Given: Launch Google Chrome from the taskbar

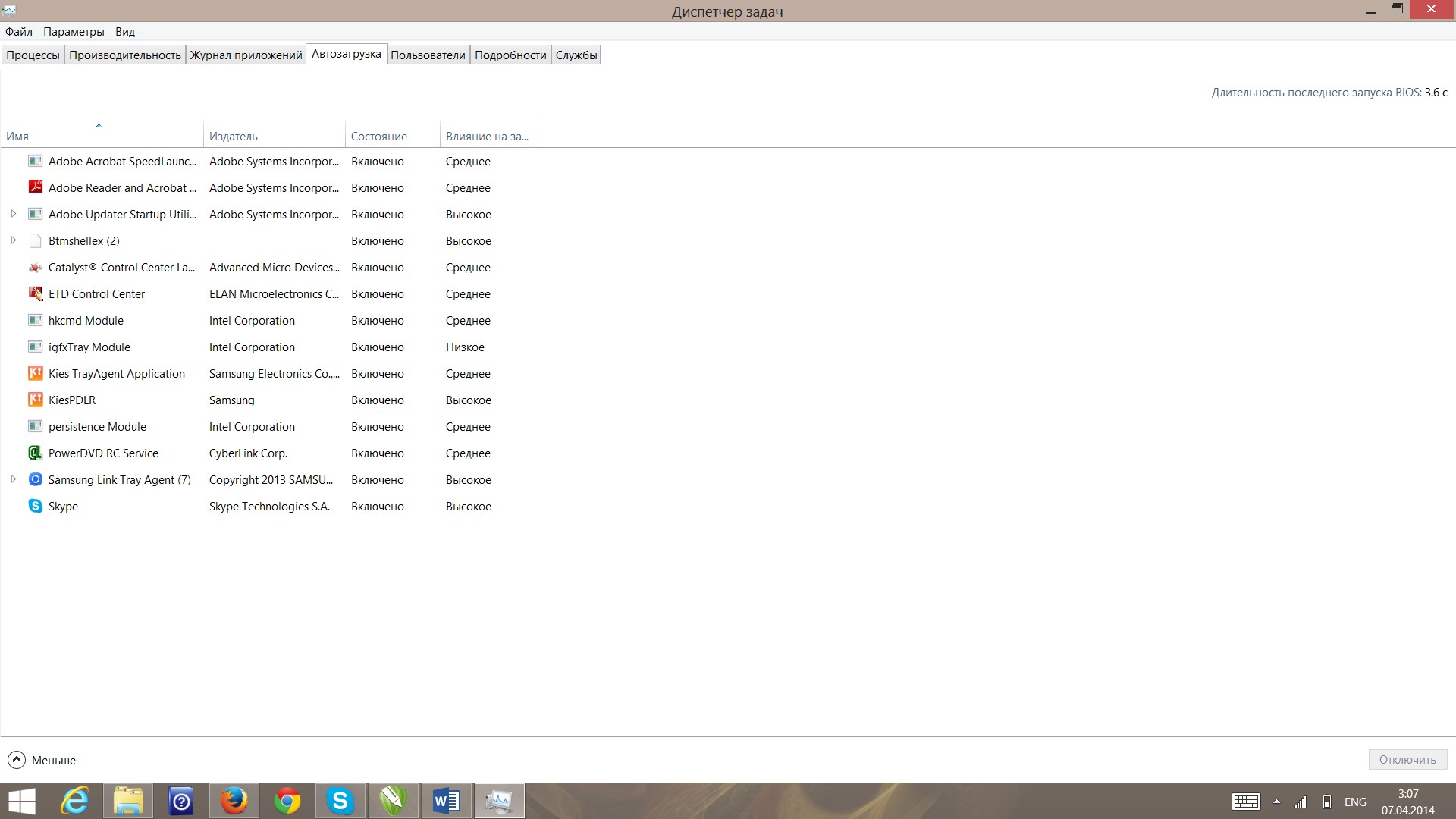Looking at the screenshot, I should coord(287,801).
